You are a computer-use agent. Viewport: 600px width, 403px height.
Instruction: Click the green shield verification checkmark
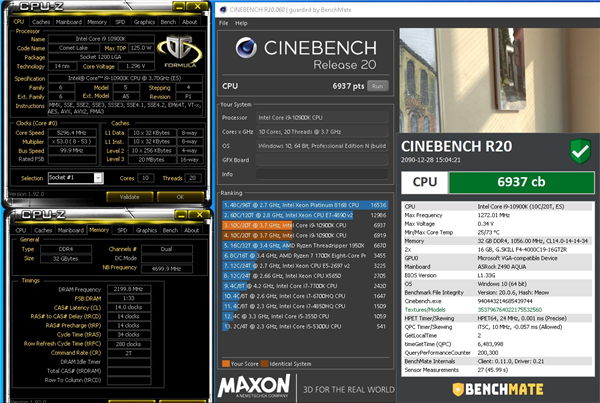coord(577,150)
